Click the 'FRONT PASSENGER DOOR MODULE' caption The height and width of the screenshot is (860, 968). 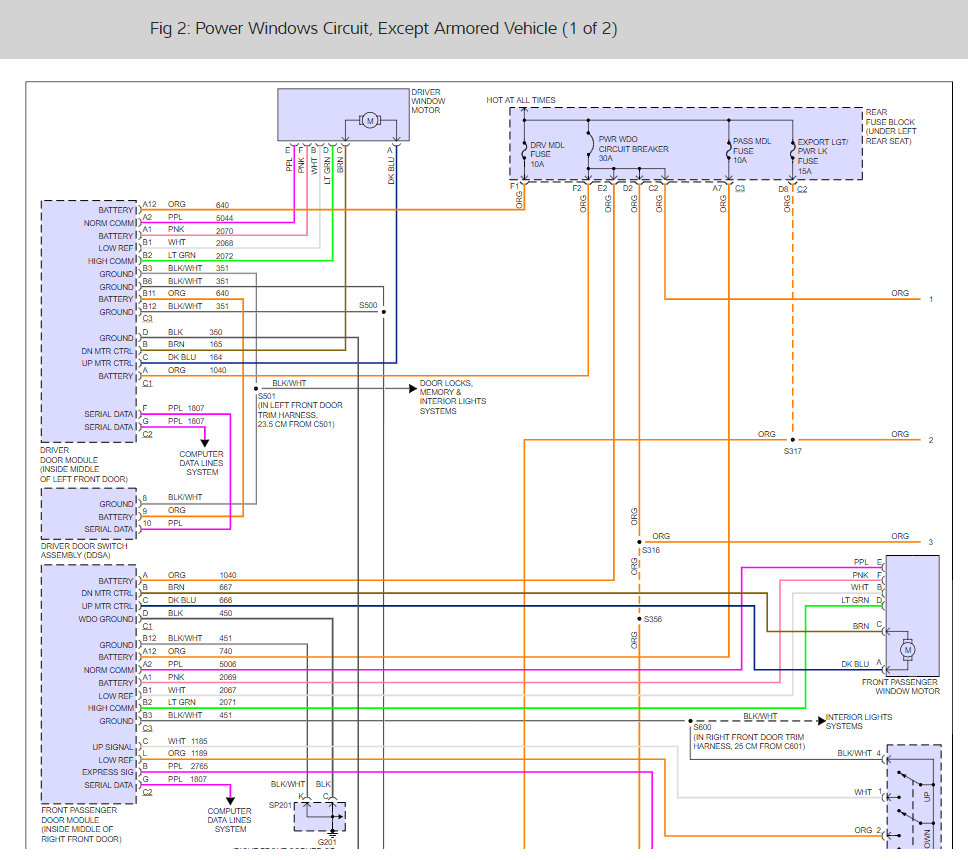[x=81, y=824]
